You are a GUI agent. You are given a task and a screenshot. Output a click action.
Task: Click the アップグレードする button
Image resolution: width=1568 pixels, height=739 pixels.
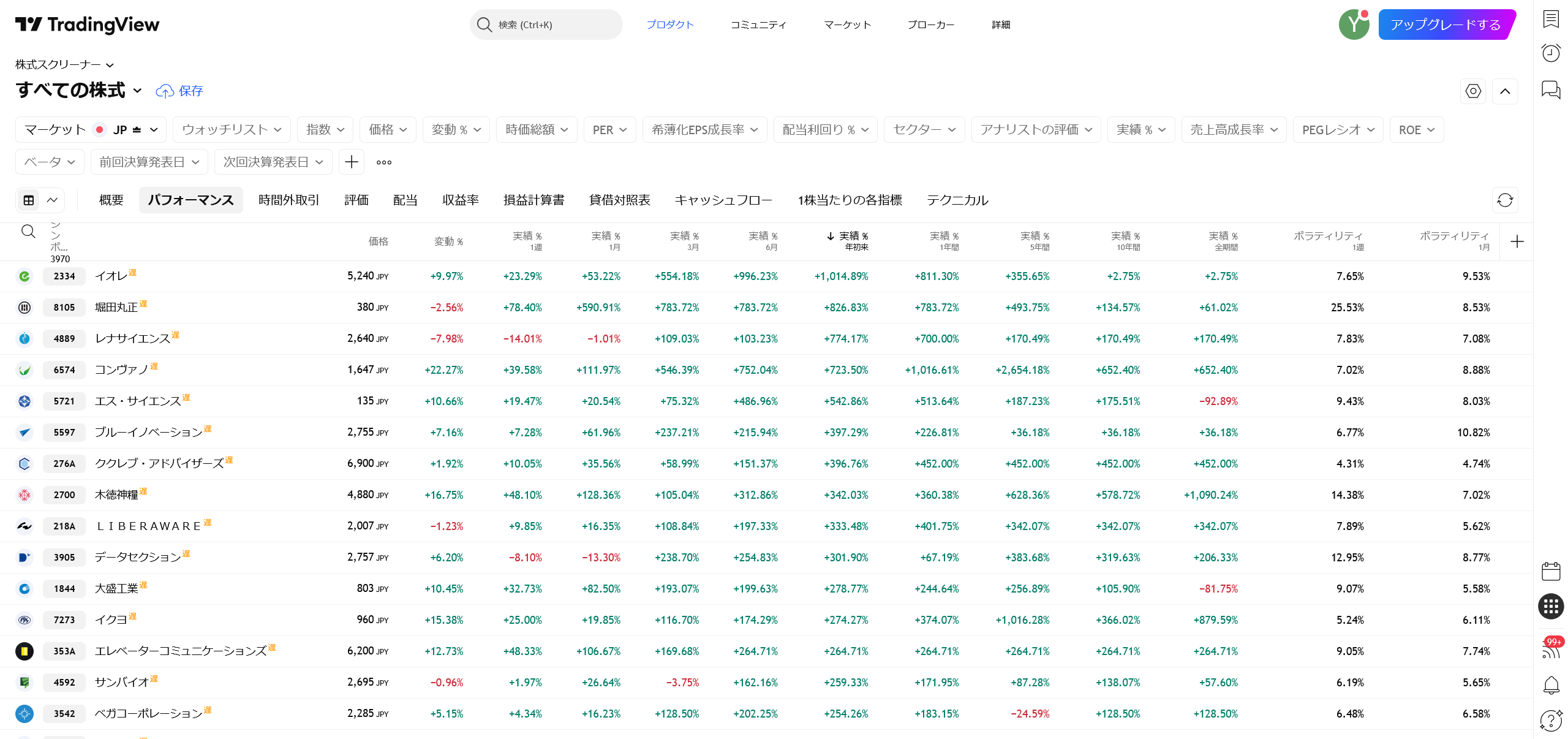(1446, 25)
